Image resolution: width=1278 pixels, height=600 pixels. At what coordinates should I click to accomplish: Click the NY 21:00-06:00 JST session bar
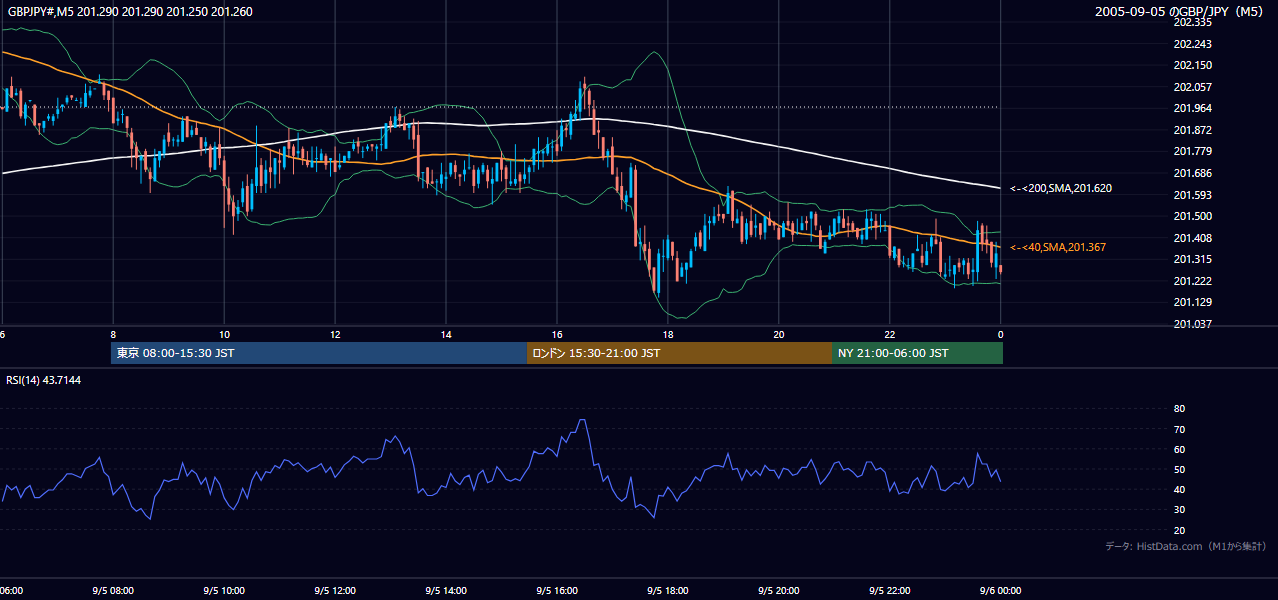pyautogui.click(x=917, y=353)
